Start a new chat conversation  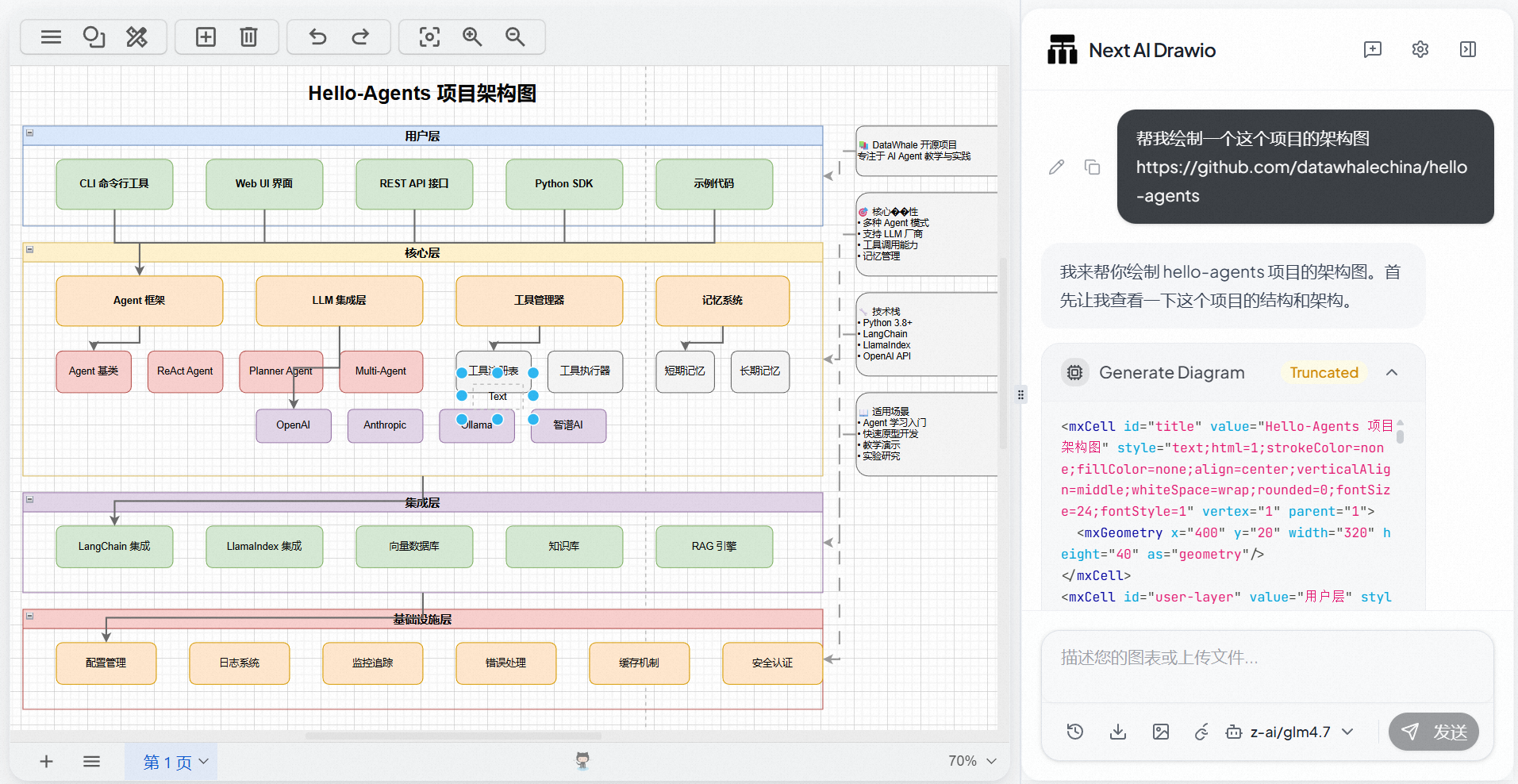(x=1372, y=50)
